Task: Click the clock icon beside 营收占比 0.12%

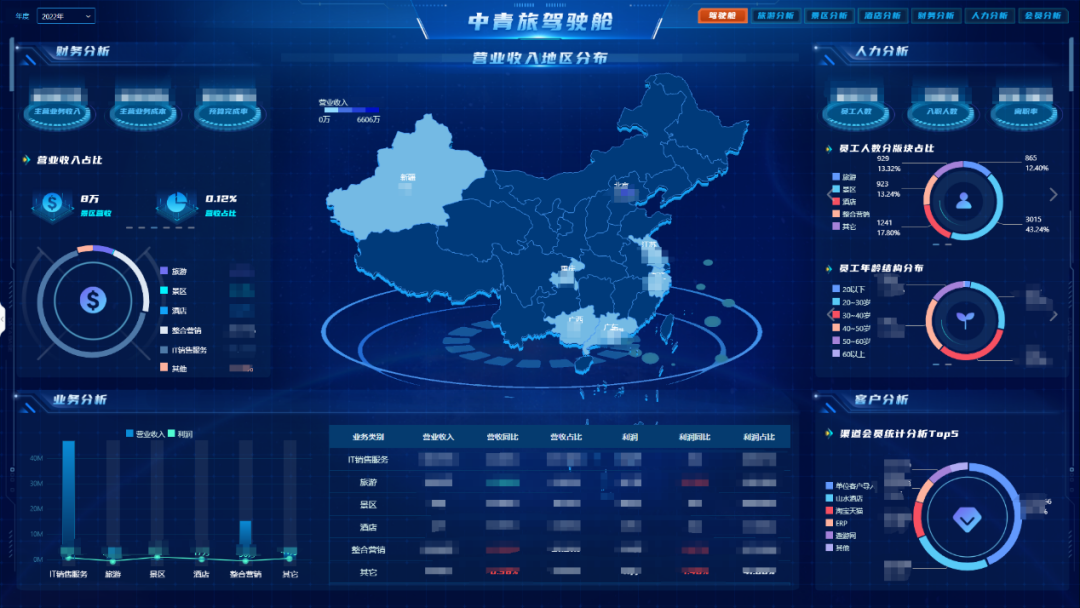Action: (x=177, y=202)
